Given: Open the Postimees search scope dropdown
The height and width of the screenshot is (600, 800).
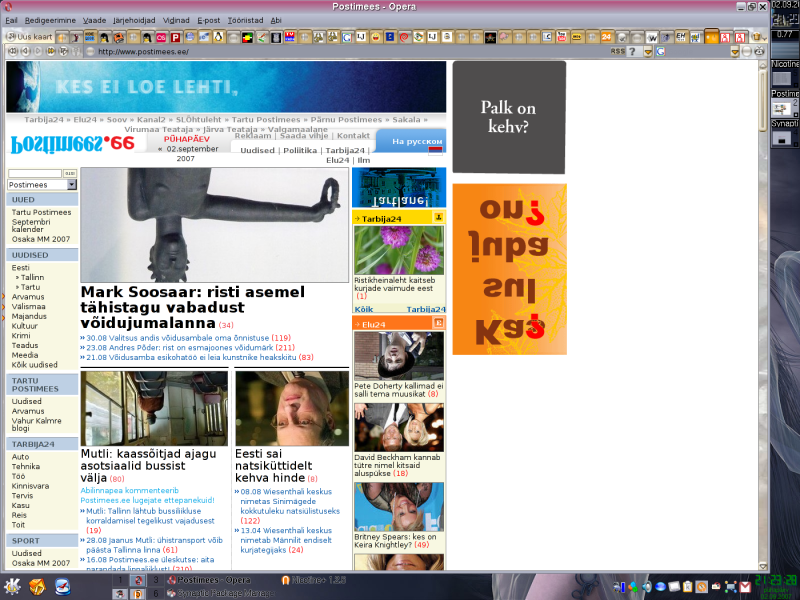Looking at the screenshot, I should click(x=42, y=185).
